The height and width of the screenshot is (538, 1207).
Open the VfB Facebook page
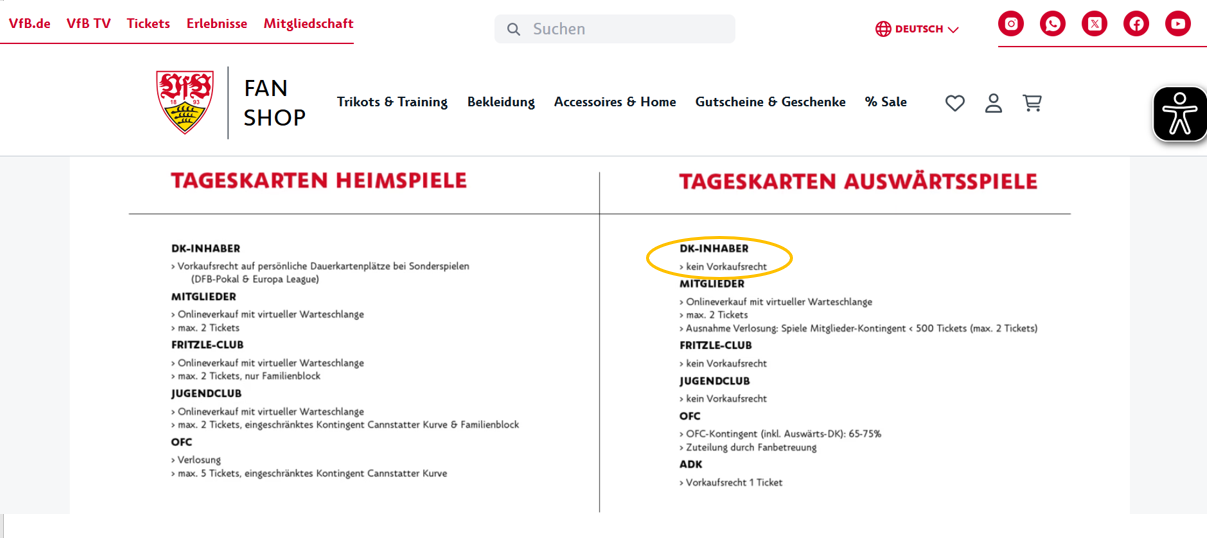[1136, 24]
